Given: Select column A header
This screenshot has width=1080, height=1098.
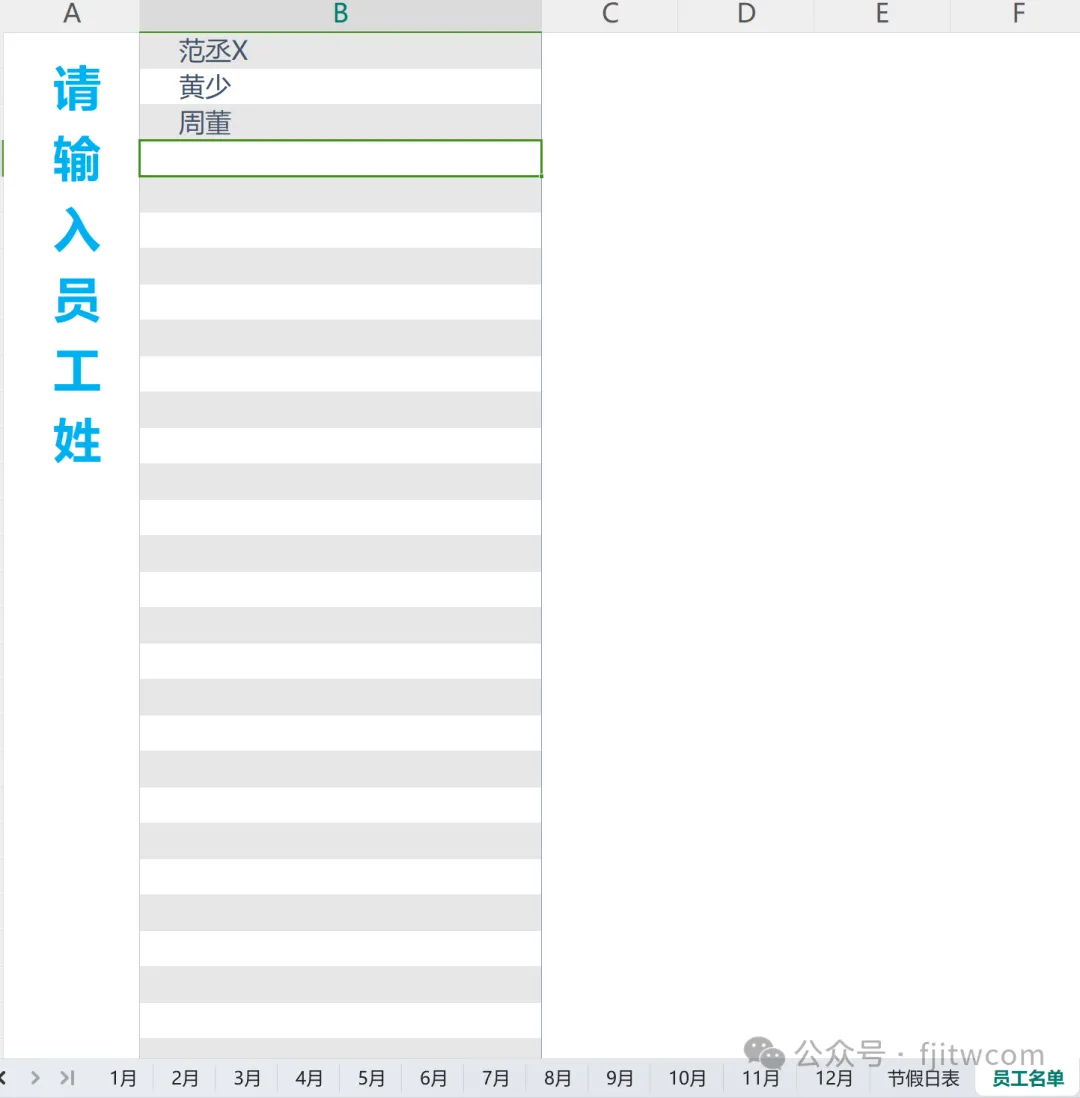Looking at the screenshot, I should click(71, 14).
